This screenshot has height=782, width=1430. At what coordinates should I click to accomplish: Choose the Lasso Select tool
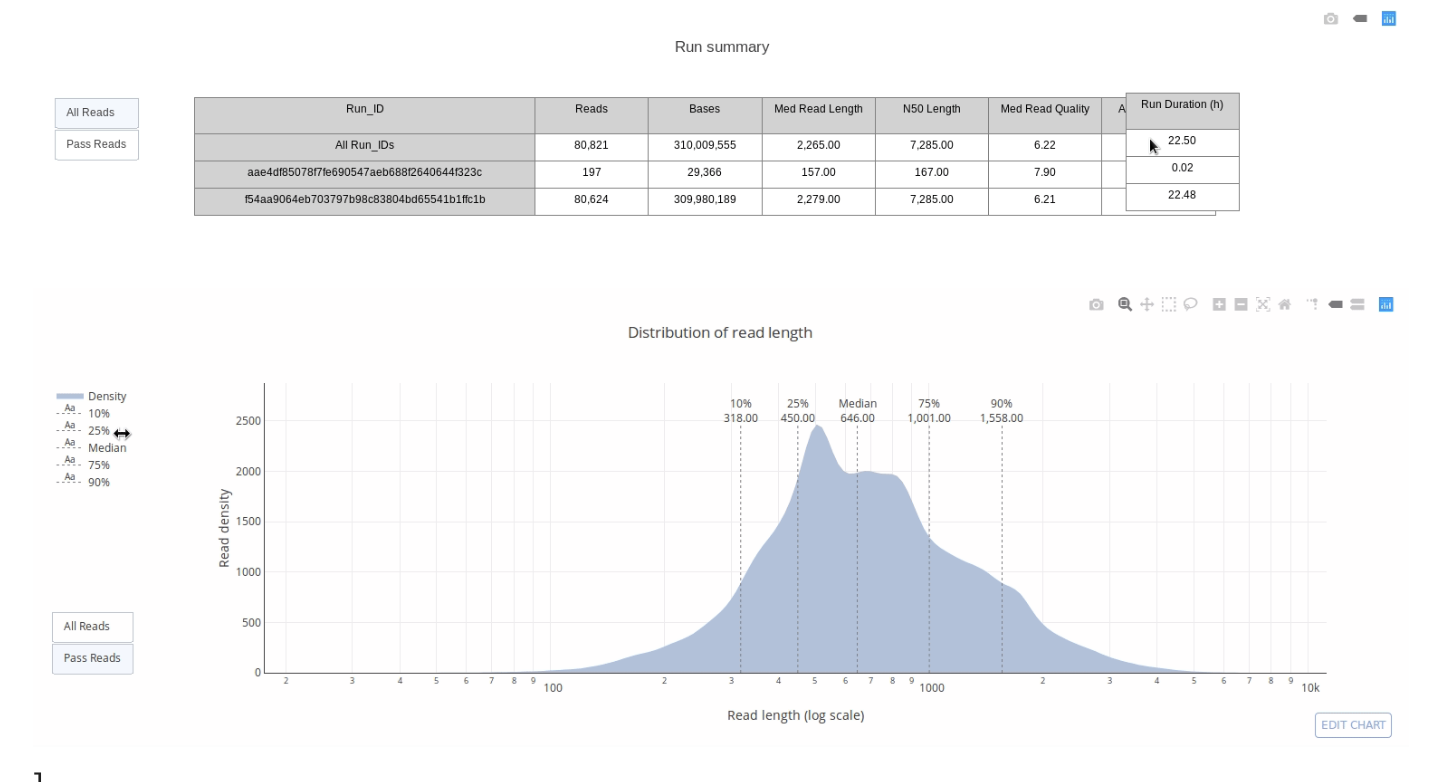click(1190, 305)
